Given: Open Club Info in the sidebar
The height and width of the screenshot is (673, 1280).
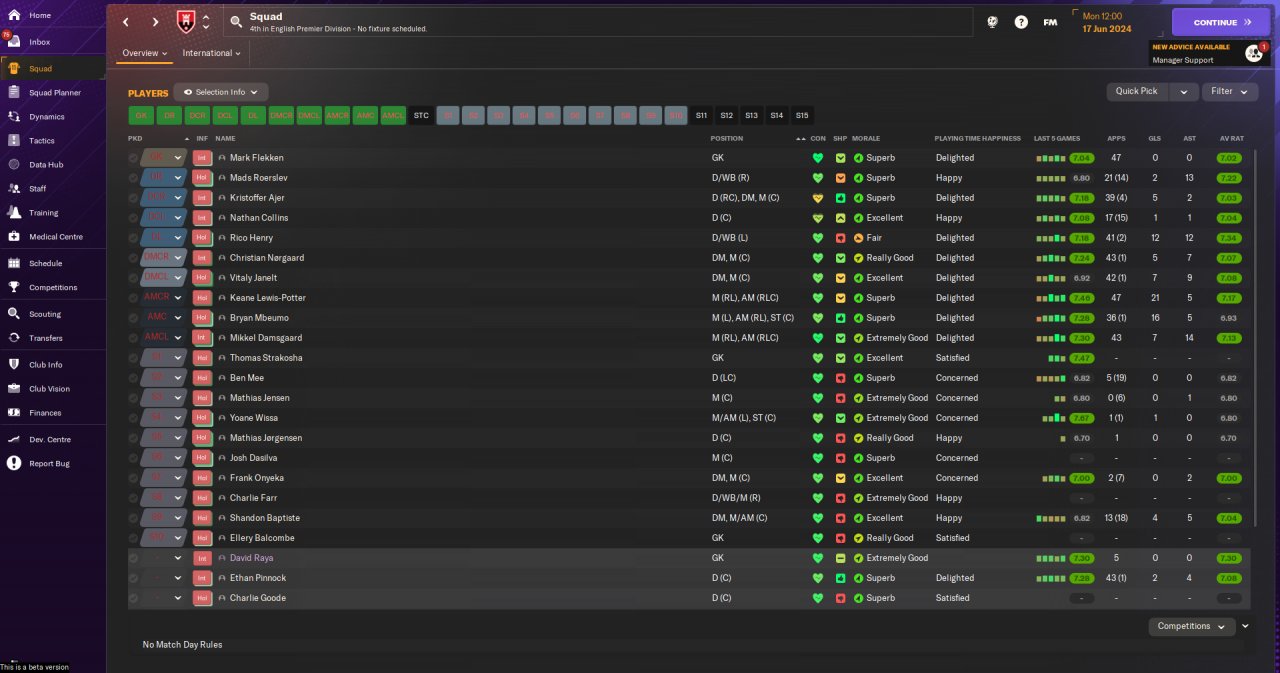Looking at the screenshot, I should 46,365.
